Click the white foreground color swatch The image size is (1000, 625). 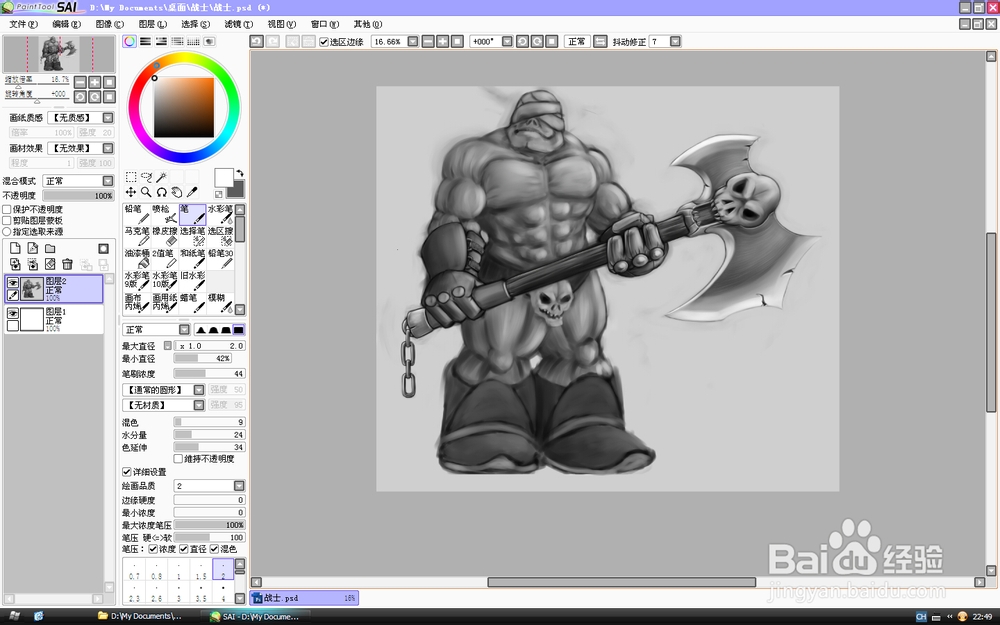click(x=223, y=177)
